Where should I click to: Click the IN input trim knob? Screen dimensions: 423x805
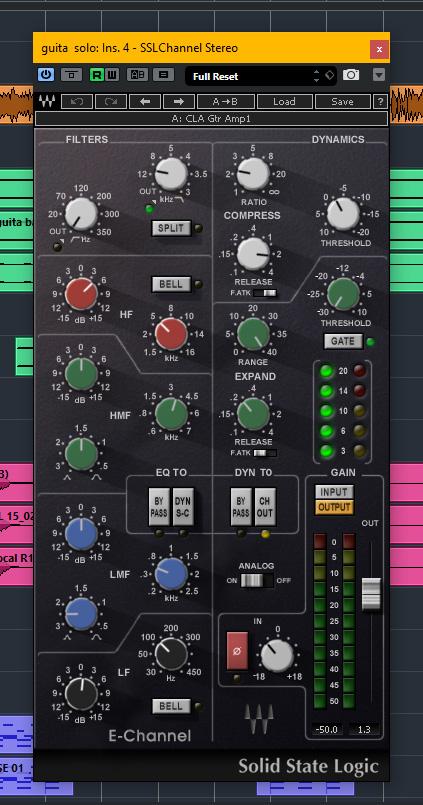pos(277,655)
